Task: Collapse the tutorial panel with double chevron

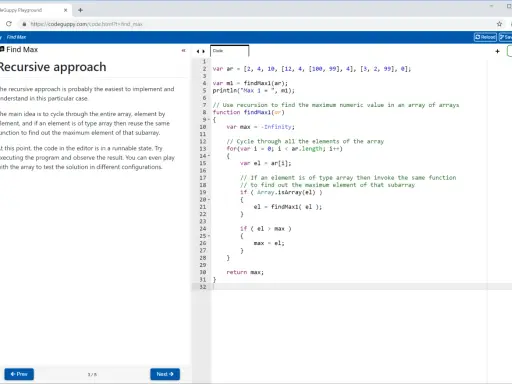Action: (183, 50)
